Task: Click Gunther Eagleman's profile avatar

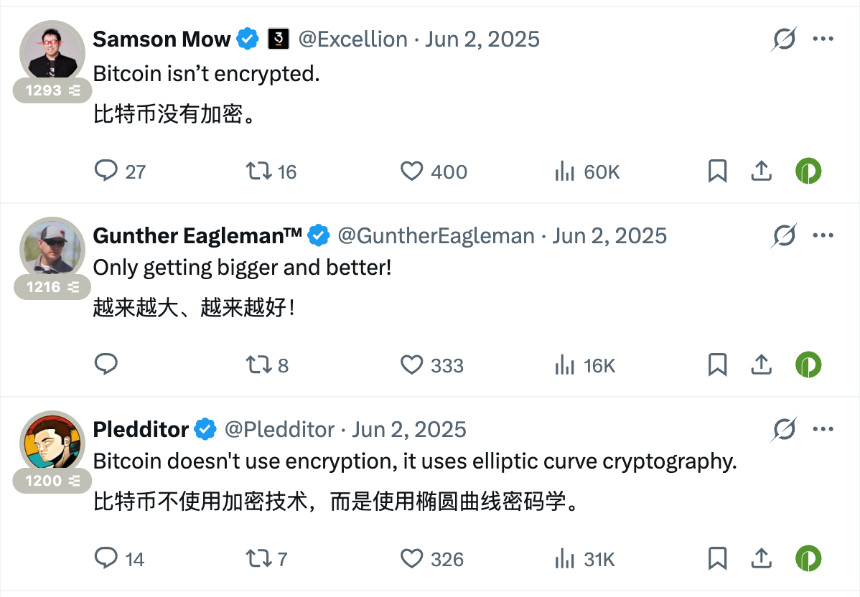Action: [x=52, y=248]
